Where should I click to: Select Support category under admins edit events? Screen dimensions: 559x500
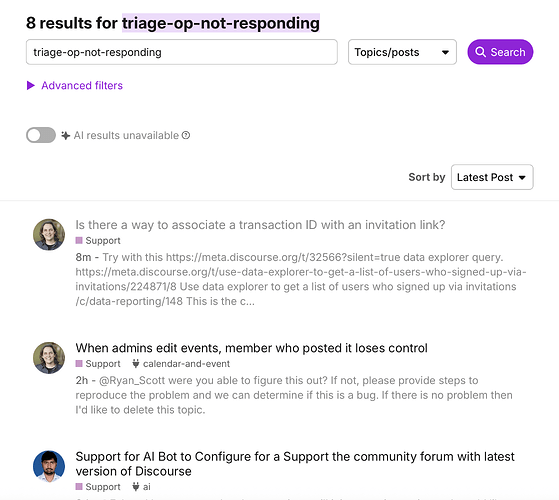[x=98, y=364]
